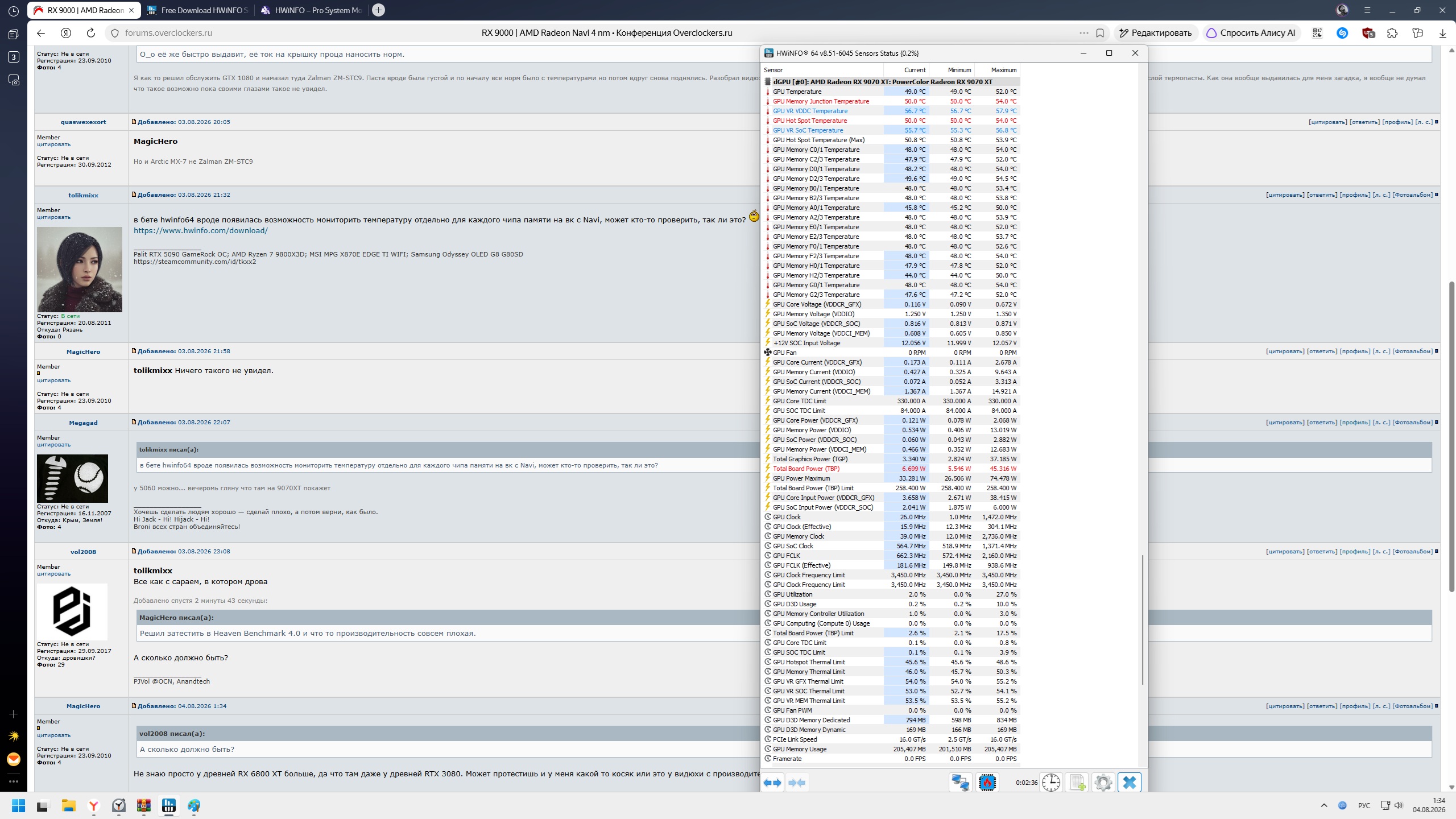This screenshot has height=819, width=1456.
Task: Click Megagad's black-and-white avatar
Action: [72, 478]
